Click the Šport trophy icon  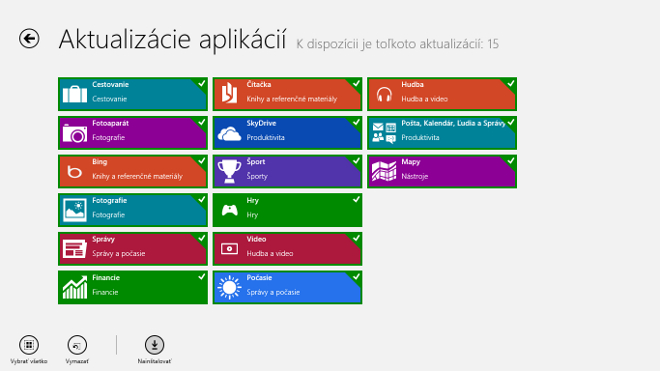tap(229, 171)
